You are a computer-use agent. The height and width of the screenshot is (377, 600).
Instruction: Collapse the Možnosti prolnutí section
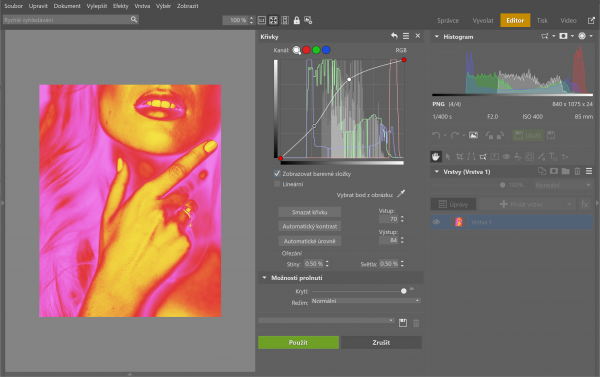coord(264,278)
